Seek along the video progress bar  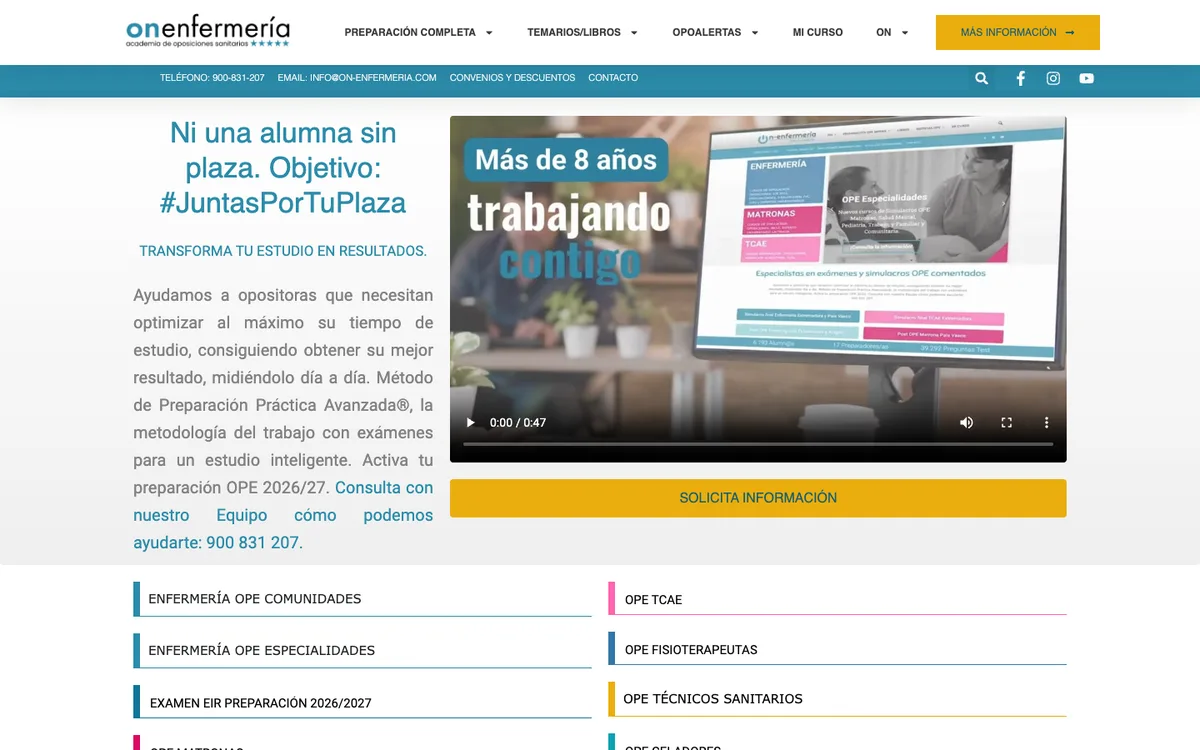(758, 444)
